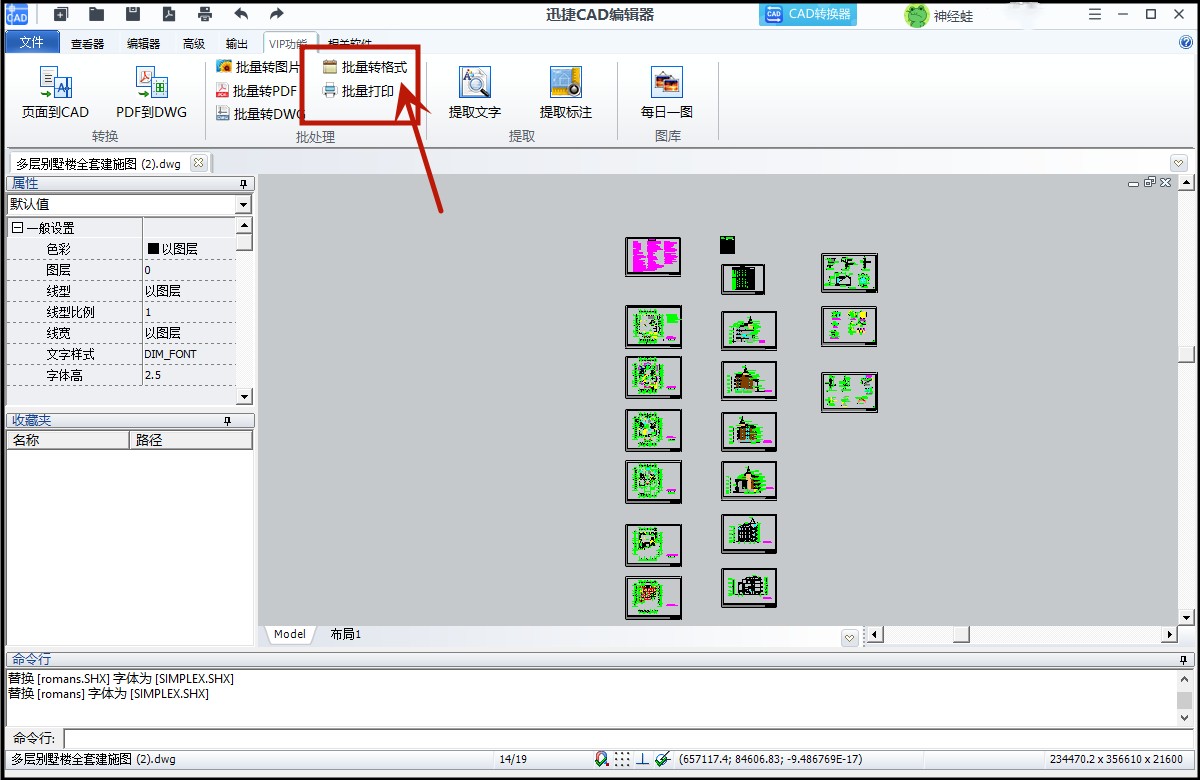The height and width of the screenshot is (780, 1200).
Task: Toggle object snap icon in status bar
Action: 602,759
